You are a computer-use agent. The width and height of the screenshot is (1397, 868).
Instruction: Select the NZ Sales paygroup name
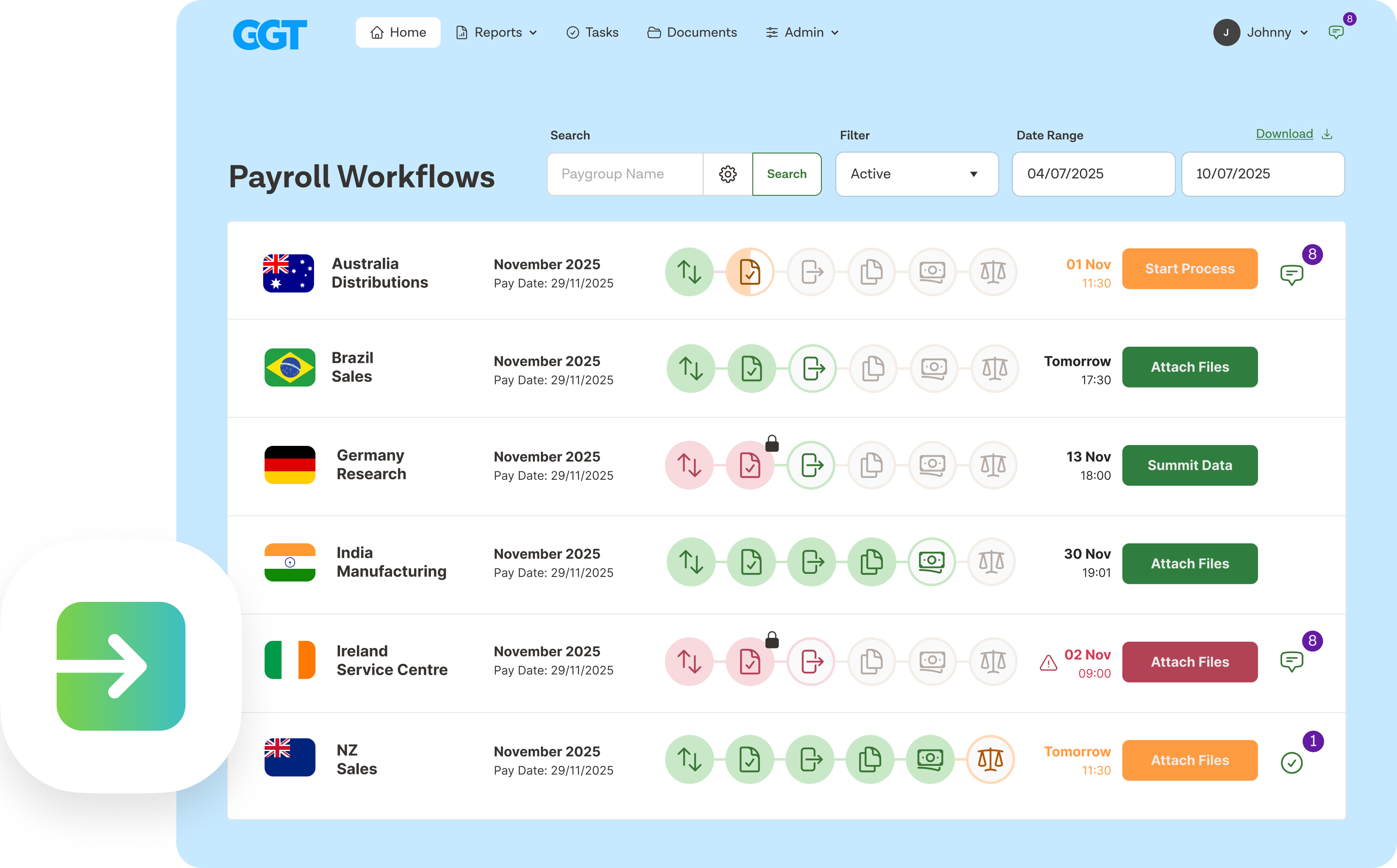tap(357, 759)
